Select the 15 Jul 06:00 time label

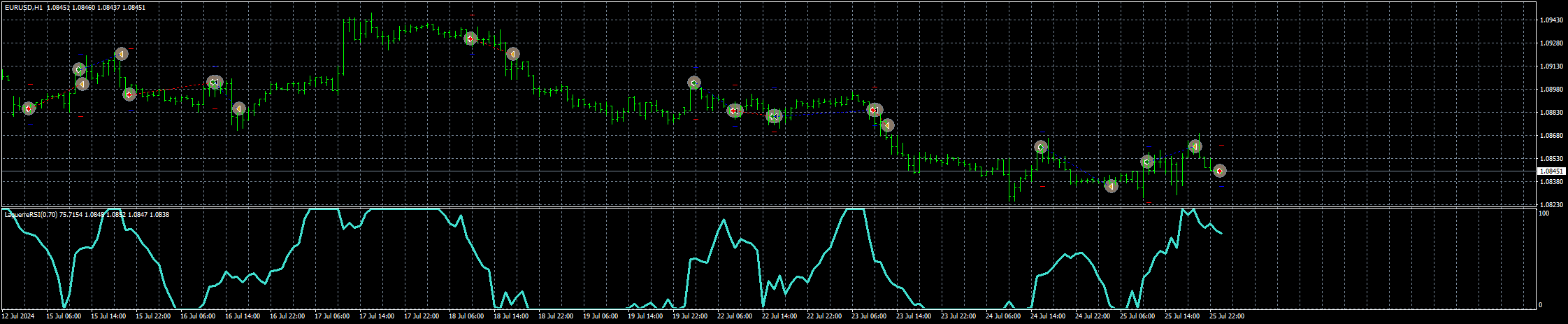click(x=64, y=316)
